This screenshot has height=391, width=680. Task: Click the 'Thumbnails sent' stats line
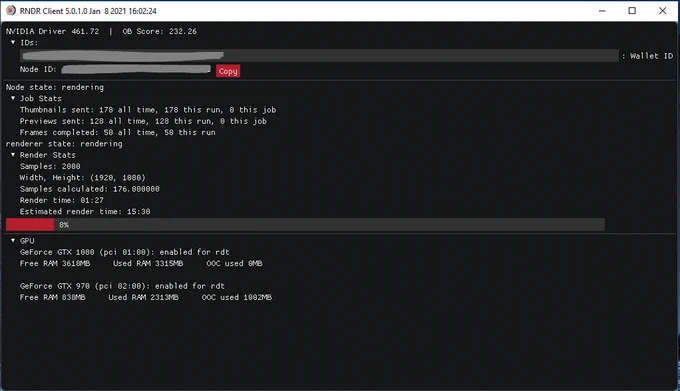pyautogui.click(x=148, y=110)
